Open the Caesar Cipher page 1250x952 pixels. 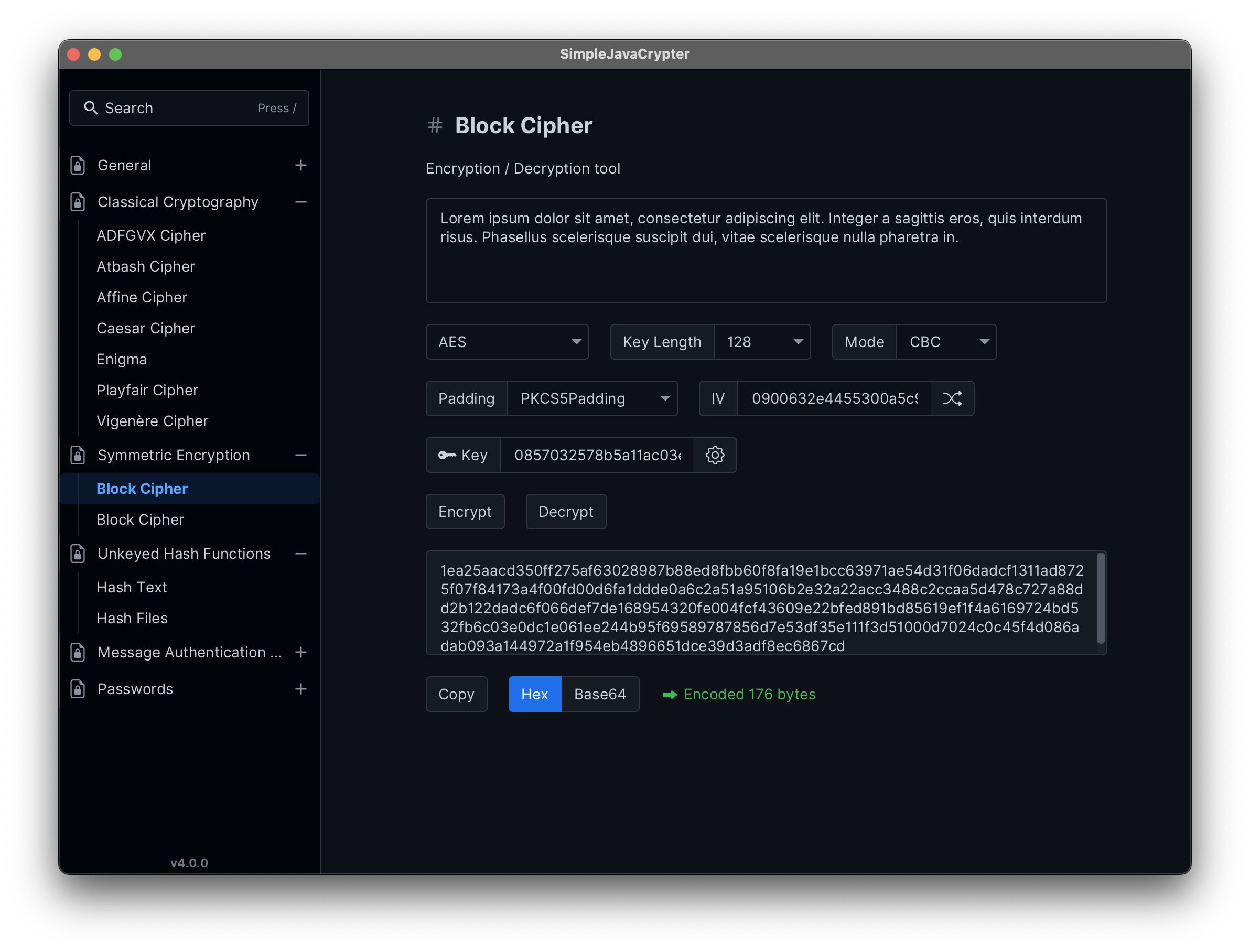coord(146,328)
